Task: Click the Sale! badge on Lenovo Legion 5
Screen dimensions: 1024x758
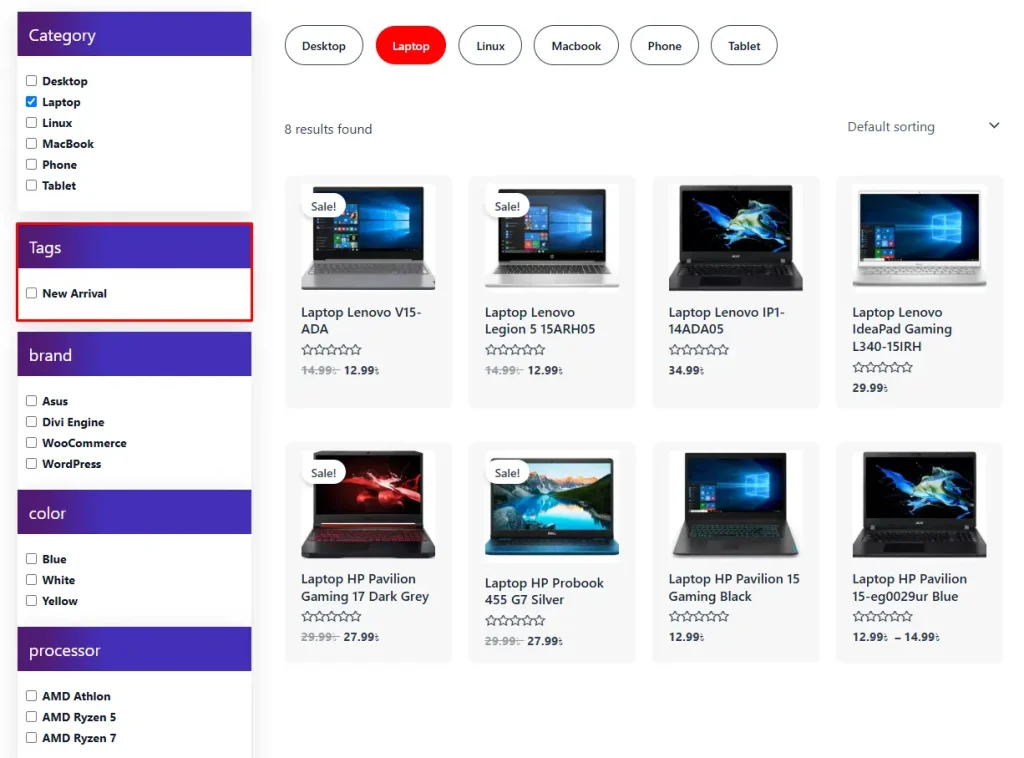Action: tap(507, 206)
